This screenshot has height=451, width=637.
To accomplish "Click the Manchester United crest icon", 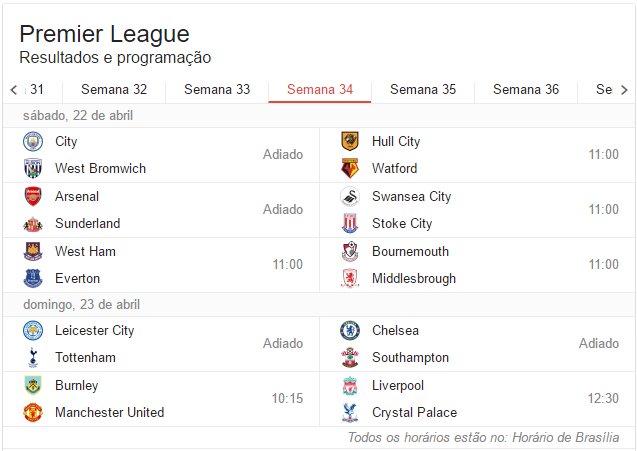I will click(x=33, y=412).
